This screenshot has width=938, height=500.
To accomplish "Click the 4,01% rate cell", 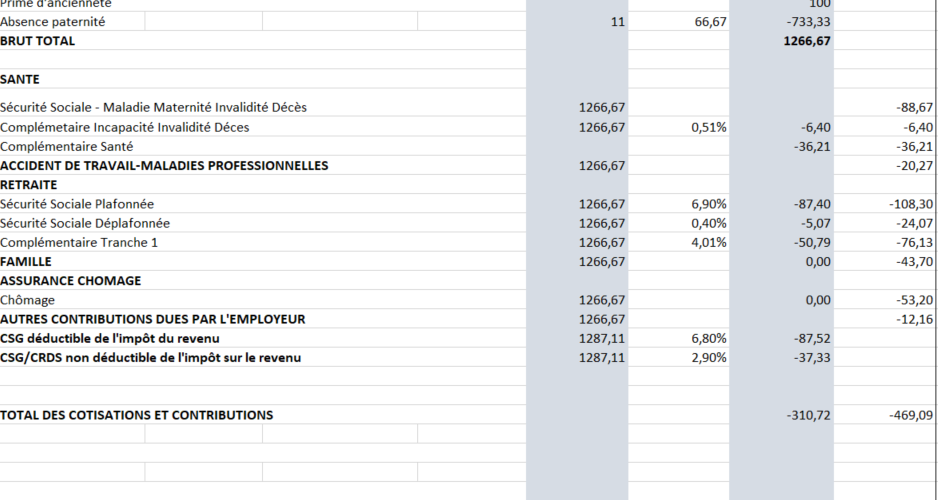I will 709,242.
